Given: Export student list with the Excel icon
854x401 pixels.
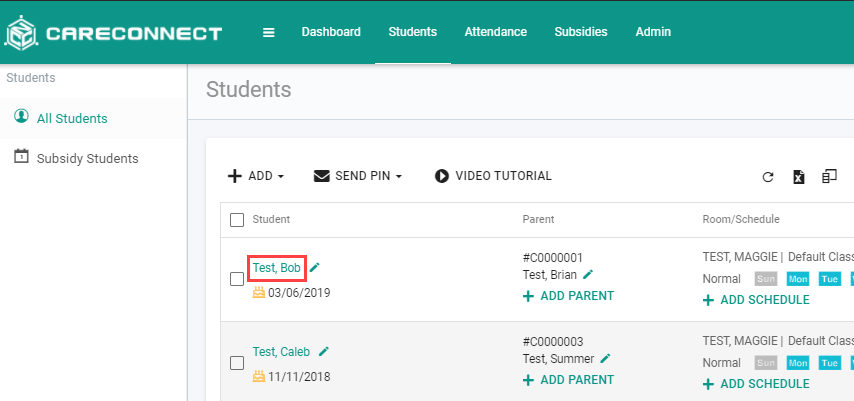Looking at the screenshot, I should 798,177.
